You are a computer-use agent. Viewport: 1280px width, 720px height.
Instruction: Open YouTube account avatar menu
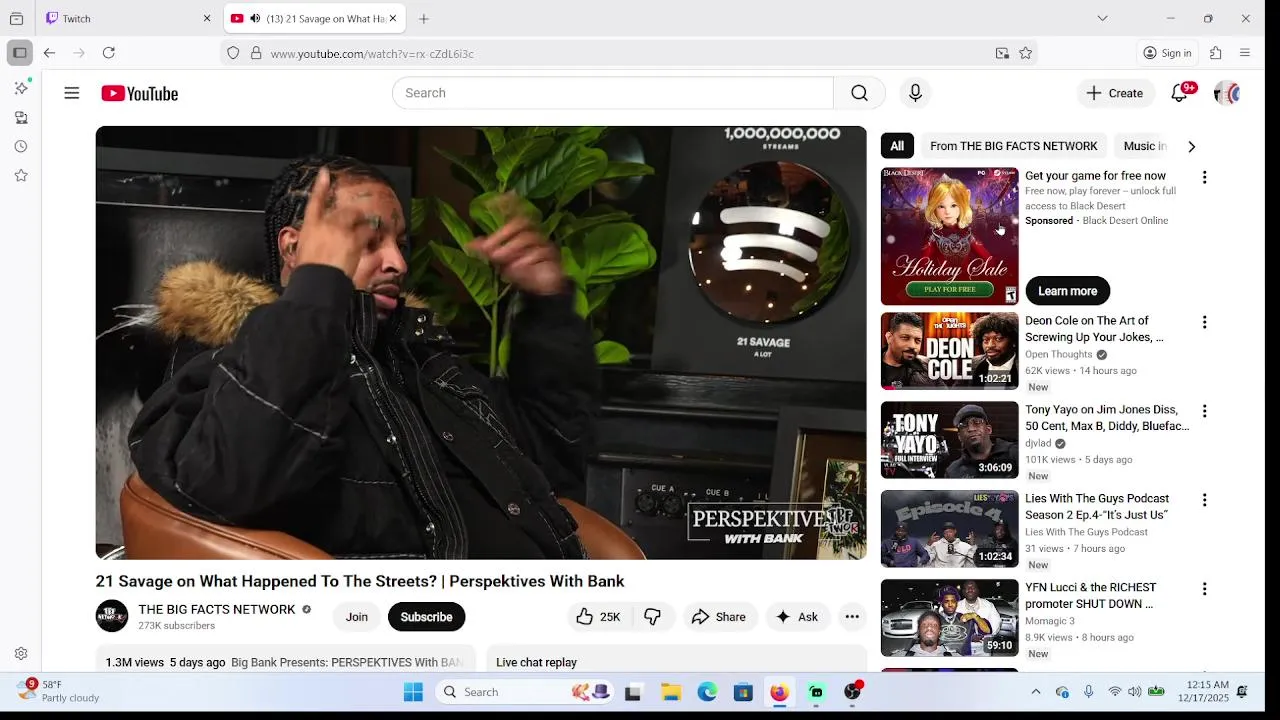click(x=1227, y=93)
